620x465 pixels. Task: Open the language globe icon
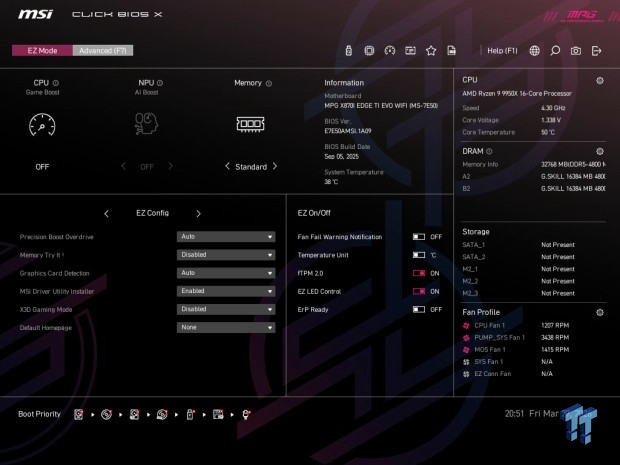pos(534,51)
